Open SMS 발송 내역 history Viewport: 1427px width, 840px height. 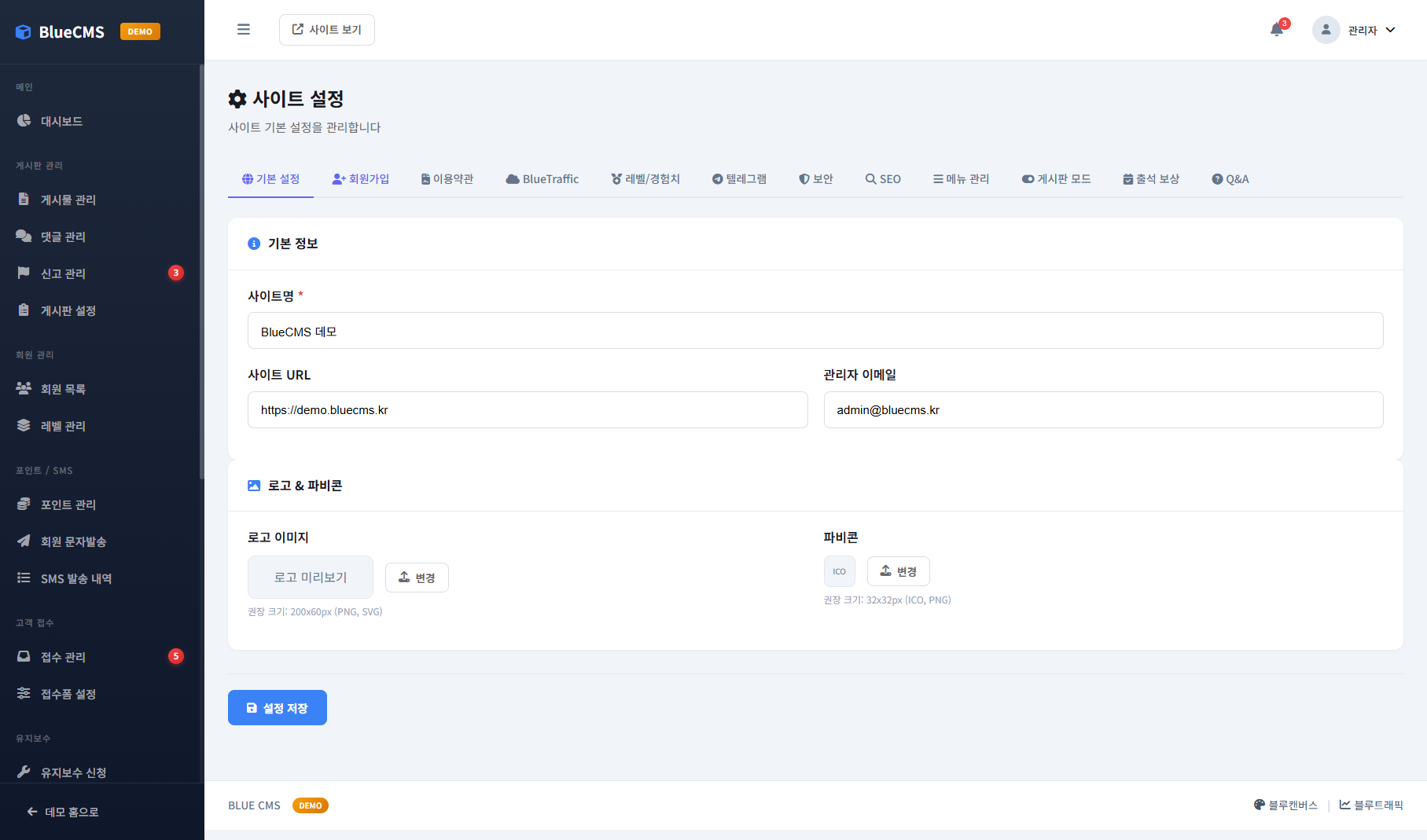coord(76,578)
